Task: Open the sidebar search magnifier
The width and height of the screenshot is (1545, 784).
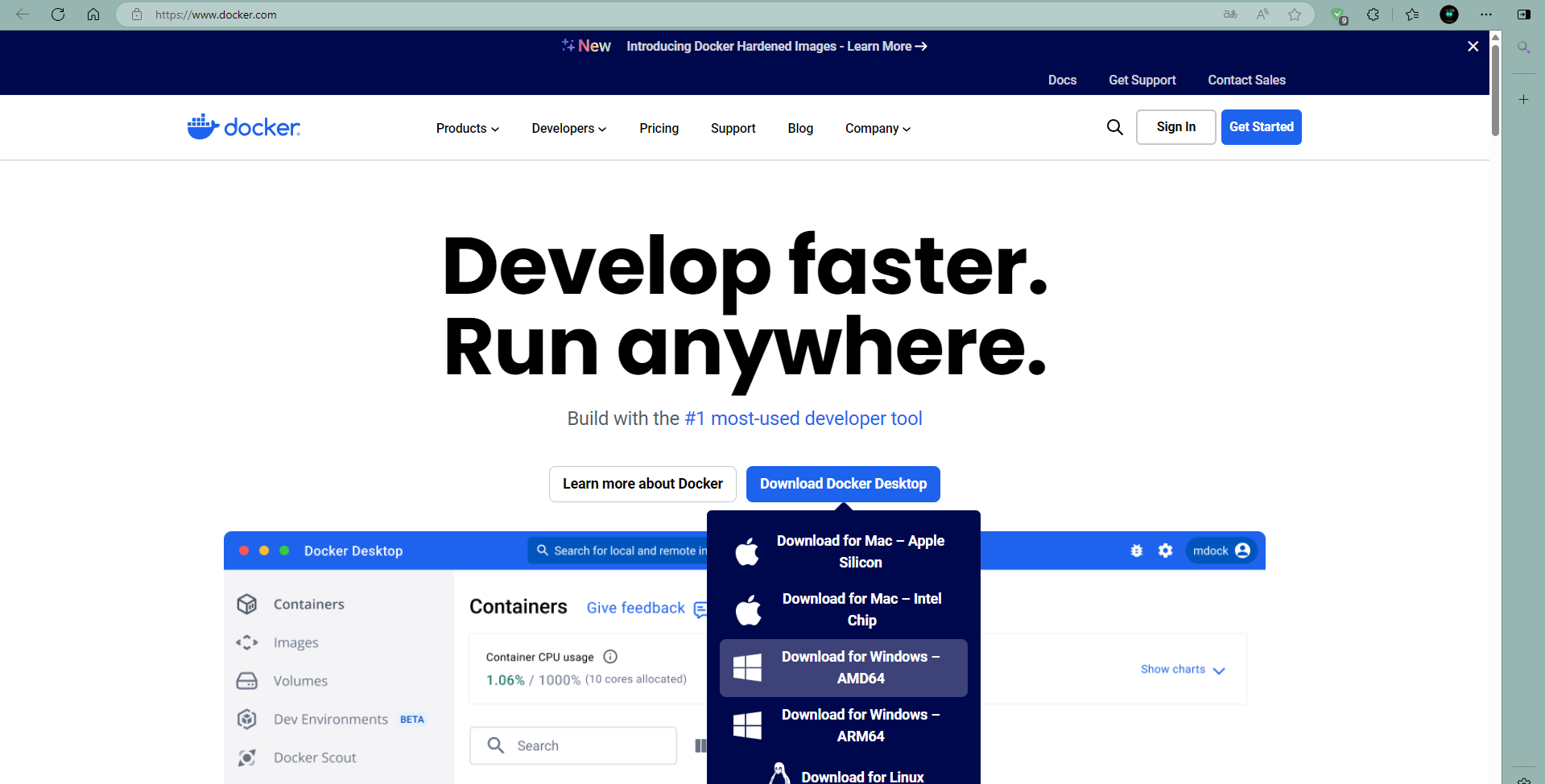Action: tap(1524, 47)
